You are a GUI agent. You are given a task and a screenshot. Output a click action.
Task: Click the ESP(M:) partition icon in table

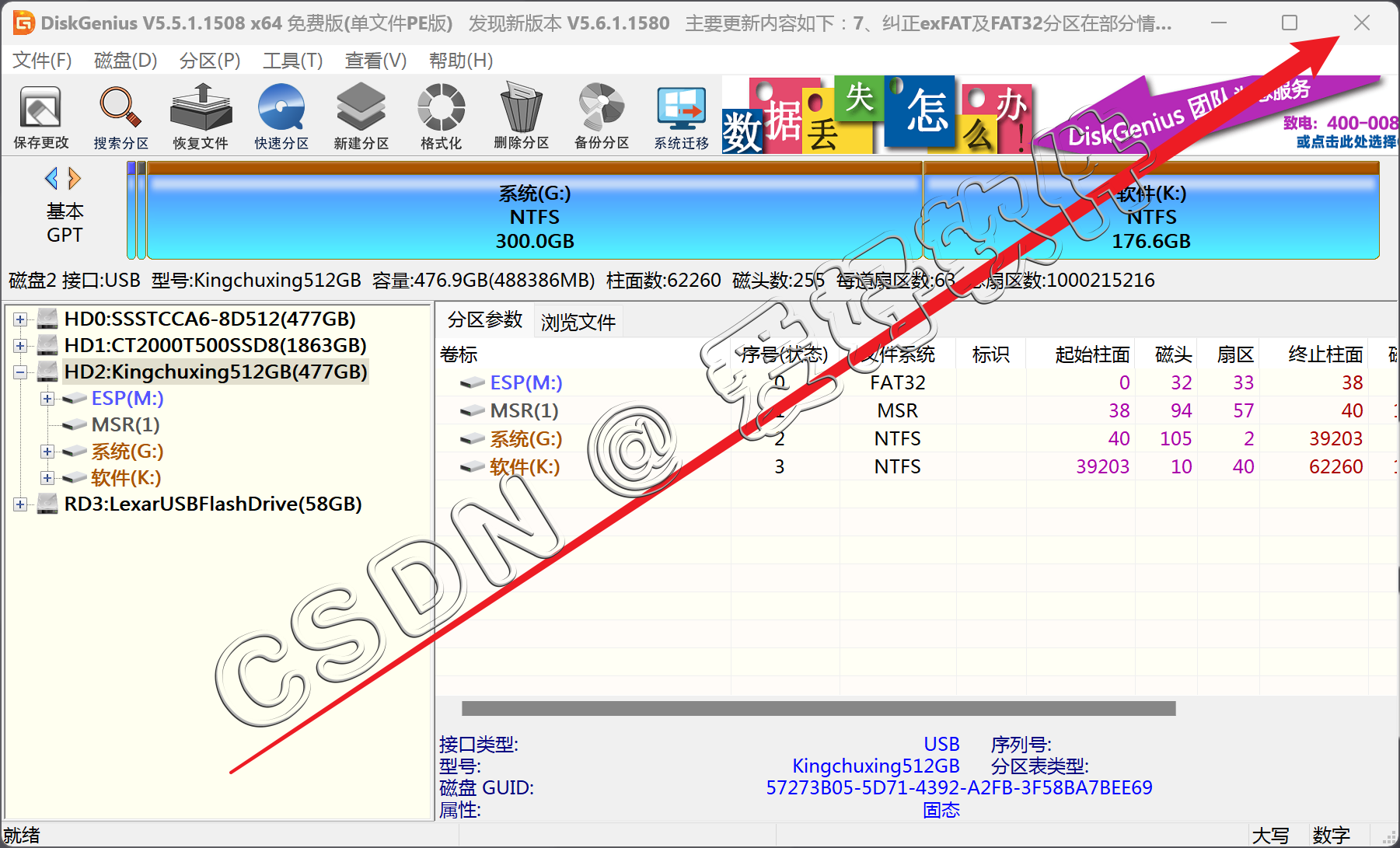pos(472,382)
